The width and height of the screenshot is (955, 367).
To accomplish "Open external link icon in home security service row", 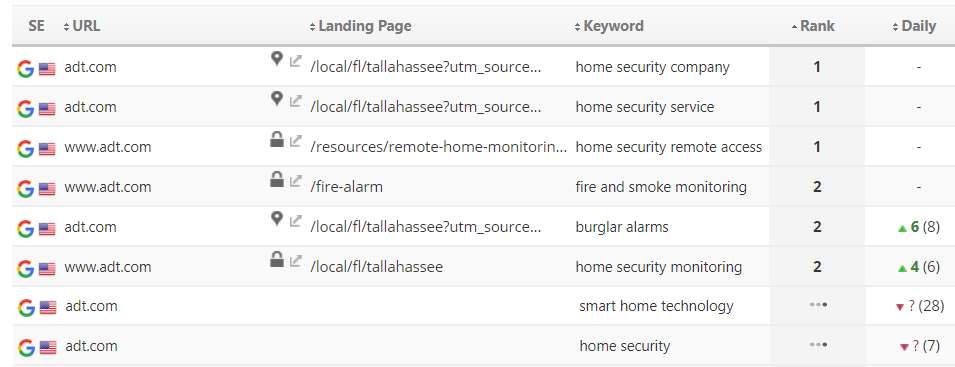I will point(295,100).
